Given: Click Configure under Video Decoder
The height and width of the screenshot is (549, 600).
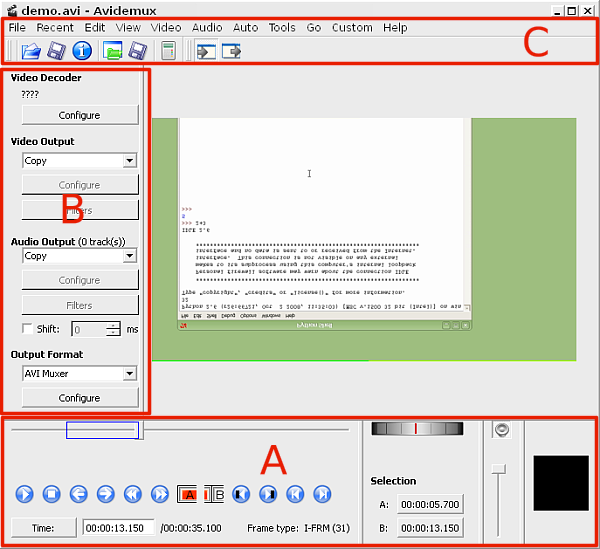Looking at the screenshot, I should tap(79, 116).
